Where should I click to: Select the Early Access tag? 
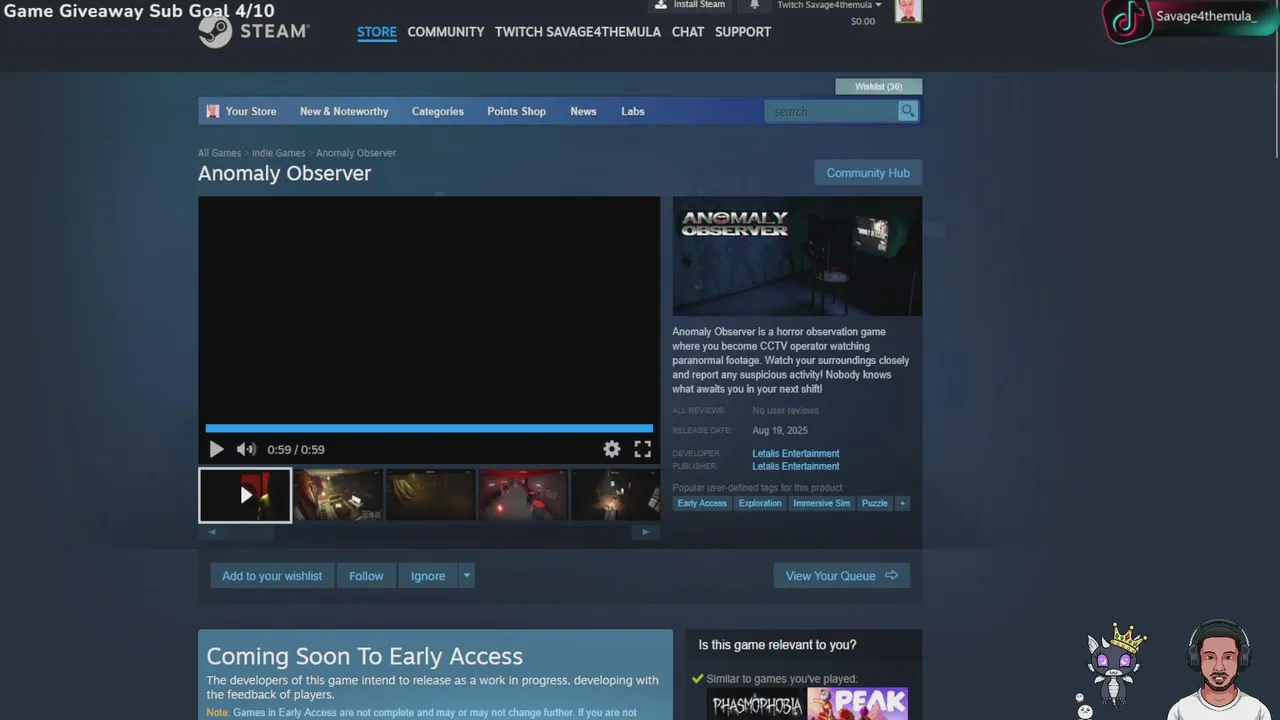tap(702, 503)
